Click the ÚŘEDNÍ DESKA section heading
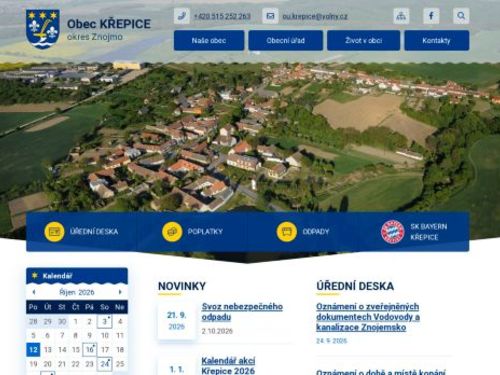 tap(355, 286)
